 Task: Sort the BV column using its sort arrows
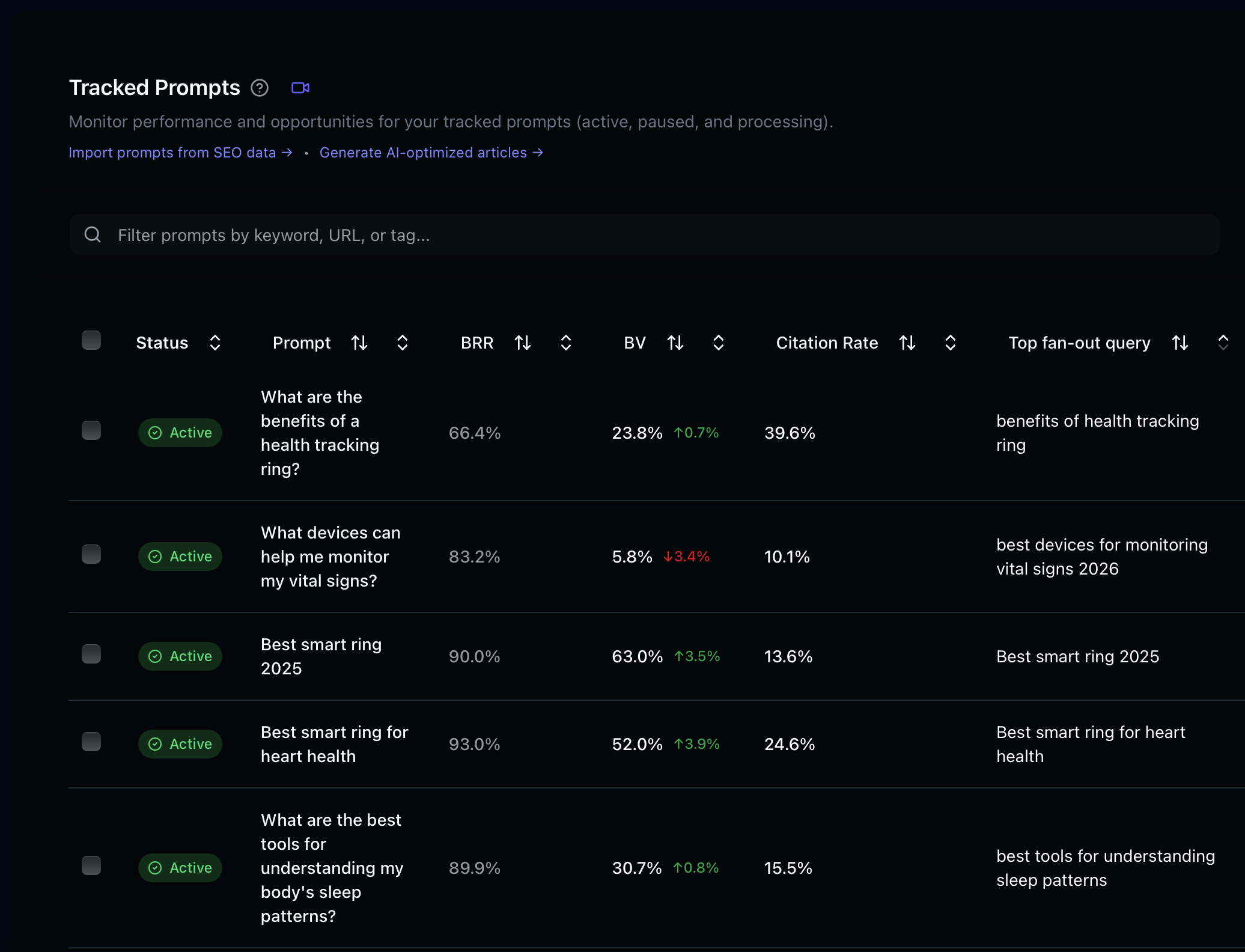675,343
